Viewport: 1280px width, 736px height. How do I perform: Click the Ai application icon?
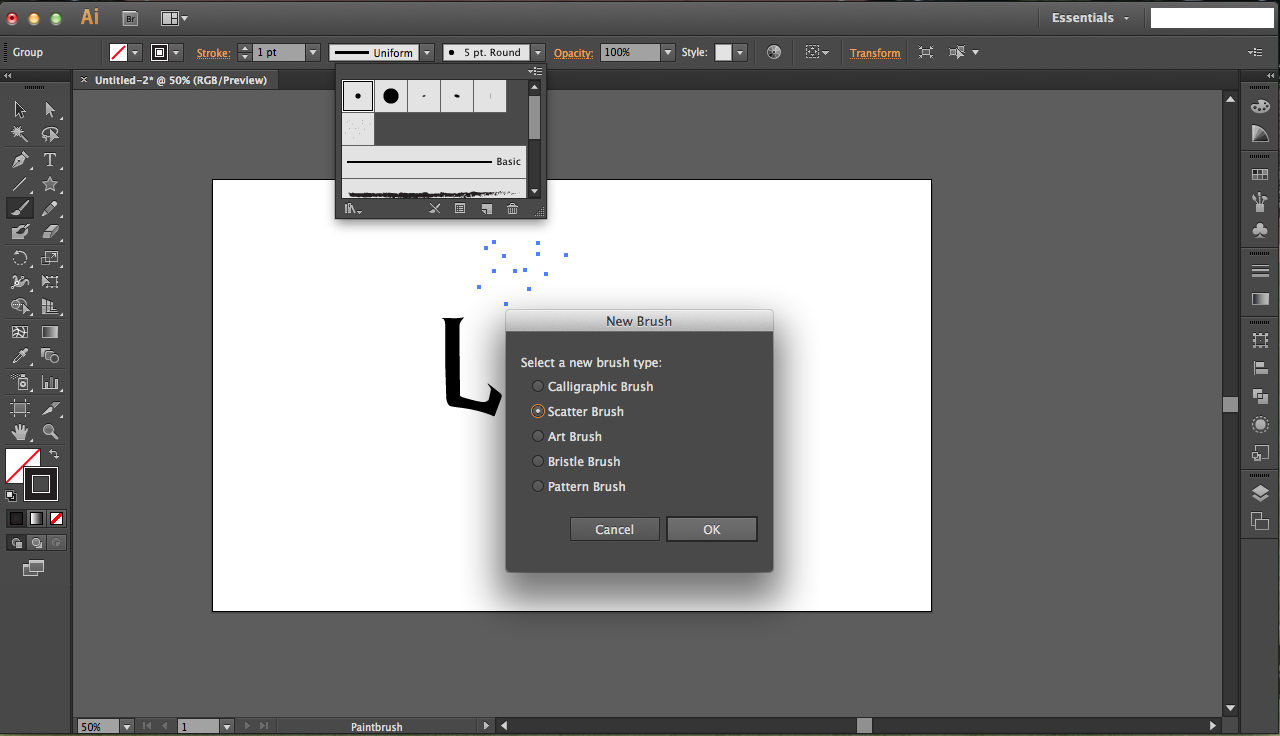coord(90,17)
